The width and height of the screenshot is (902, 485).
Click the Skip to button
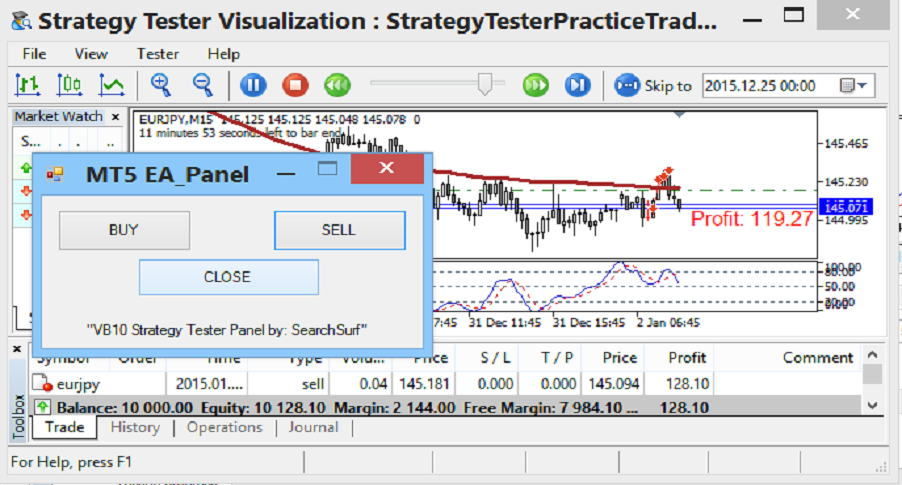tap(653, 86)
